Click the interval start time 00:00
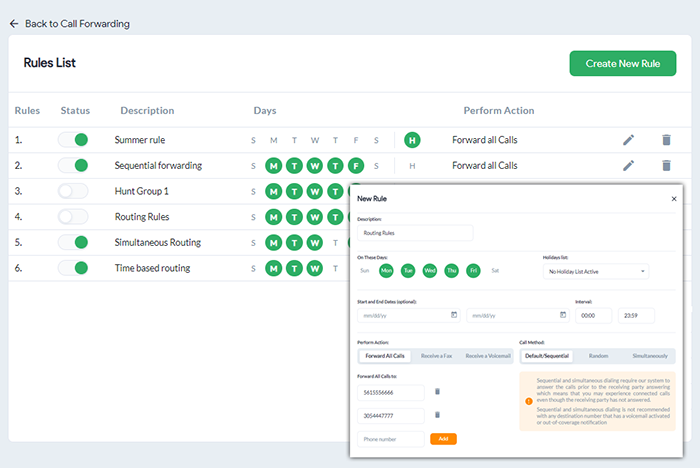This screenshot has width=700, height=468. pos(594,315)
